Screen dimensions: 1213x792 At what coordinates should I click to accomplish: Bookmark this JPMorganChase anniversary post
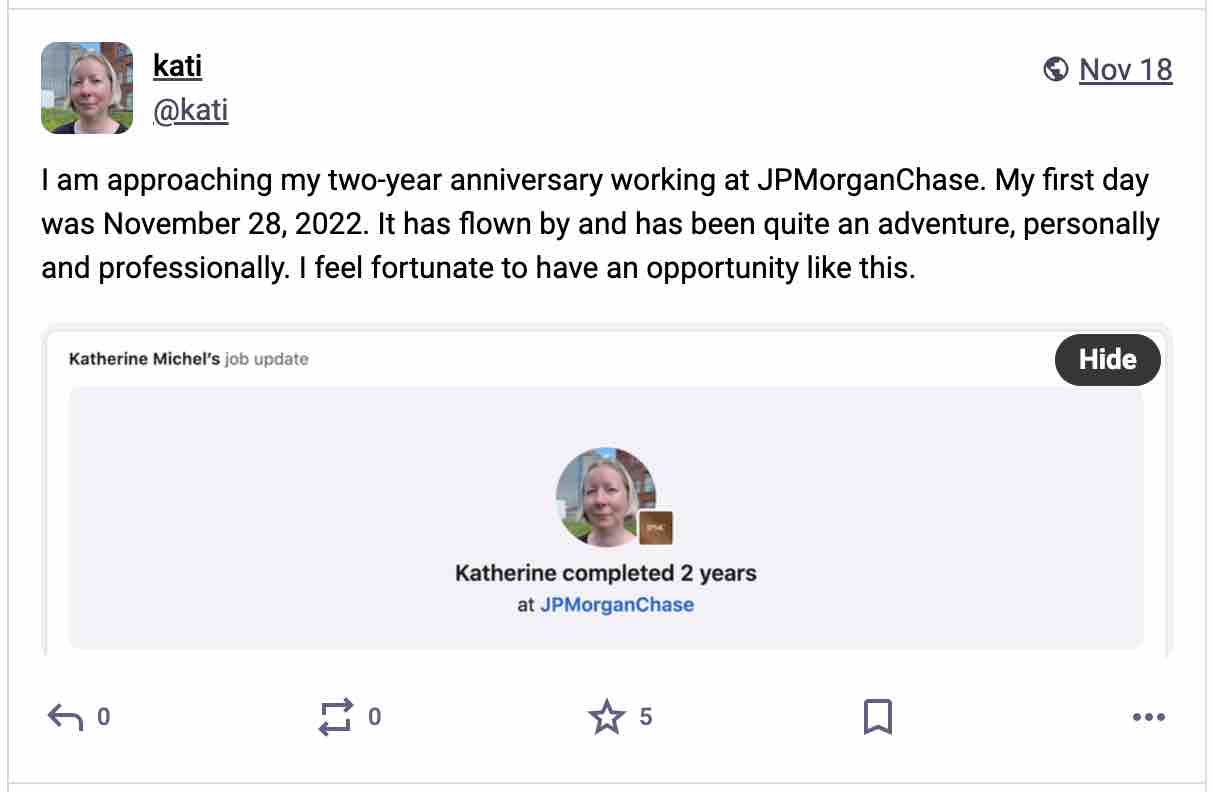[877, 717]
